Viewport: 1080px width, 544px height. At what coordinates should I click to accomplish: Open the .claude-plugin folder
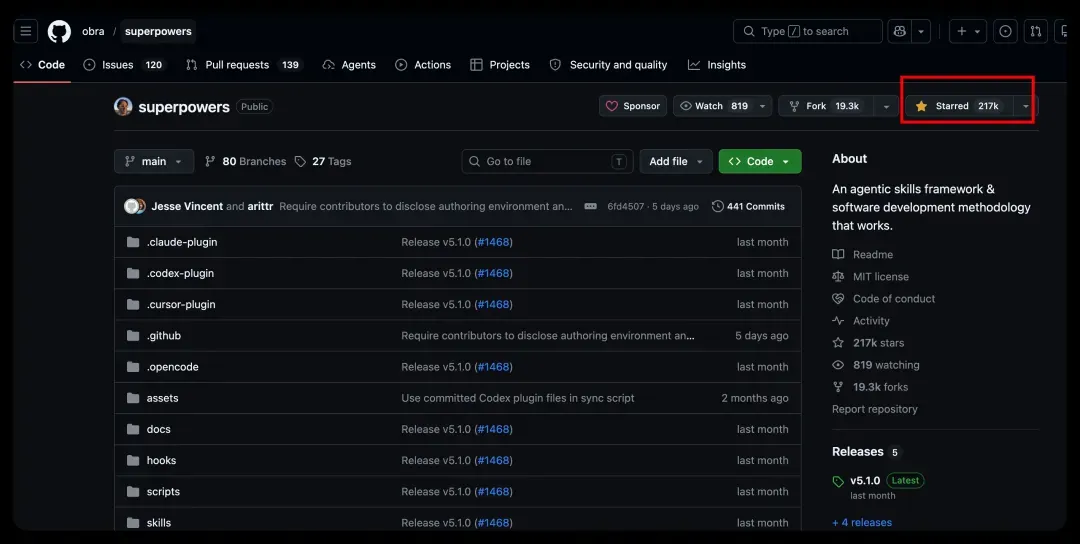click(x=182, y=242)
